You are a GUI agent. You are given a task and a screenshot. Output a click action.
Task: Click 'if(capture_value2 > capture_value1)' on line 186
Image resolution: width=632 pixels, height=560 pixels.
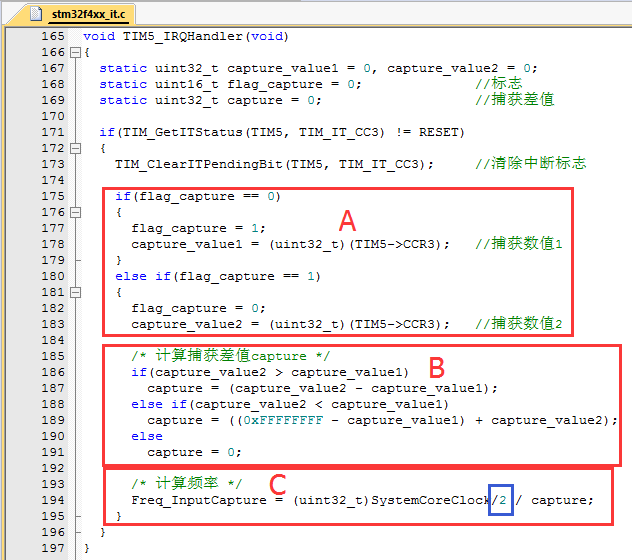tap(270, 372)
